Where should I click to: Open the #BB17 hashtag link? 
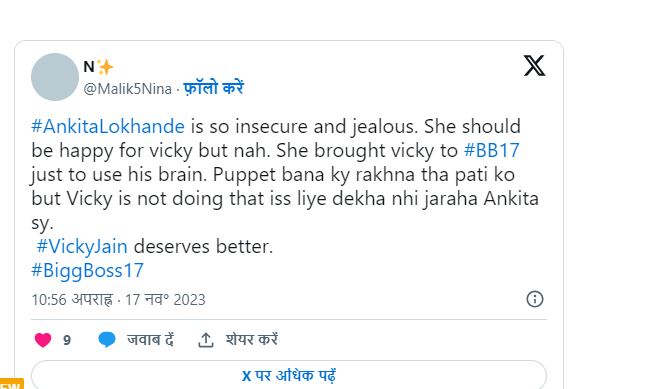(492, 150)
